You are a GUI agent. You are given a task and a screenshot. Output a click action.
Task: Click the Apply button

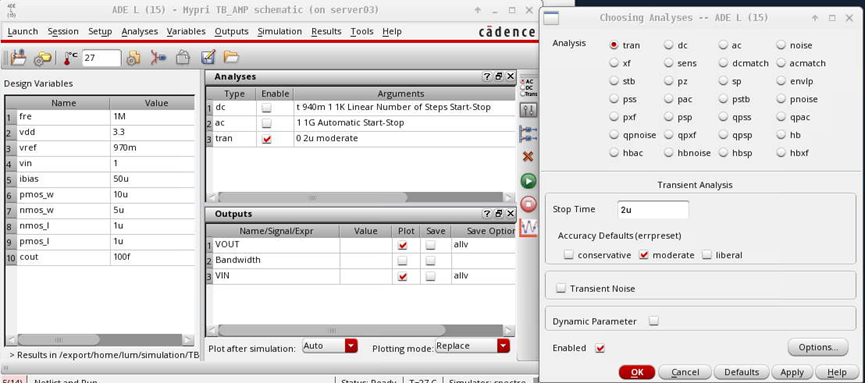(792, 373)
